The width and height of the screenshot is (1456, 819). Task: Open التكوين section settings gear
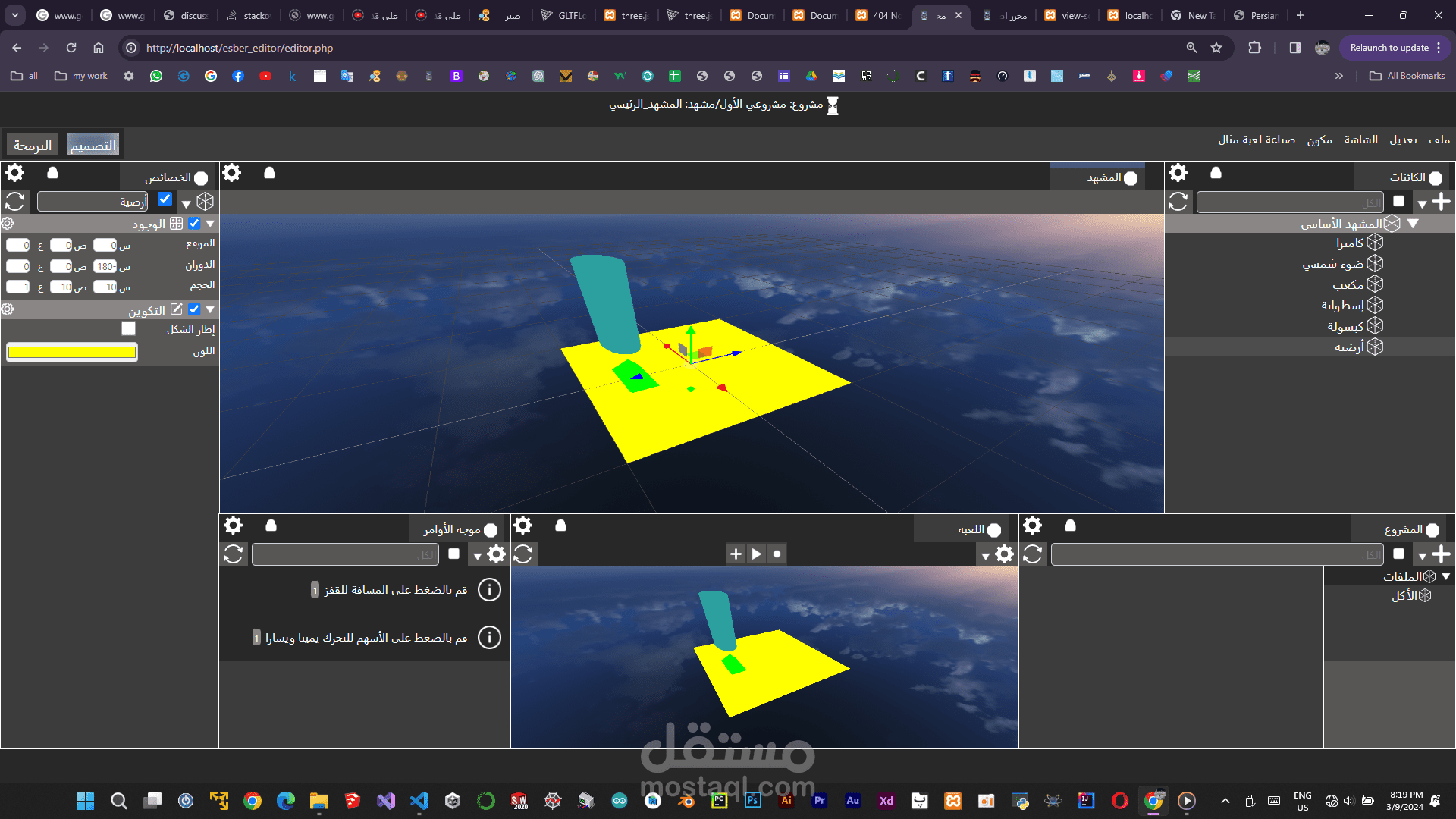pyautogui.click(x=8, y=309)
